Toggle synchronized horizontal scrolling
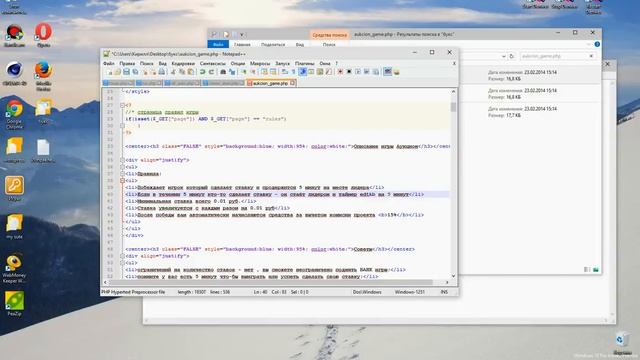The width and height of the screenshot is (640, 360). [x=273, y=72]
